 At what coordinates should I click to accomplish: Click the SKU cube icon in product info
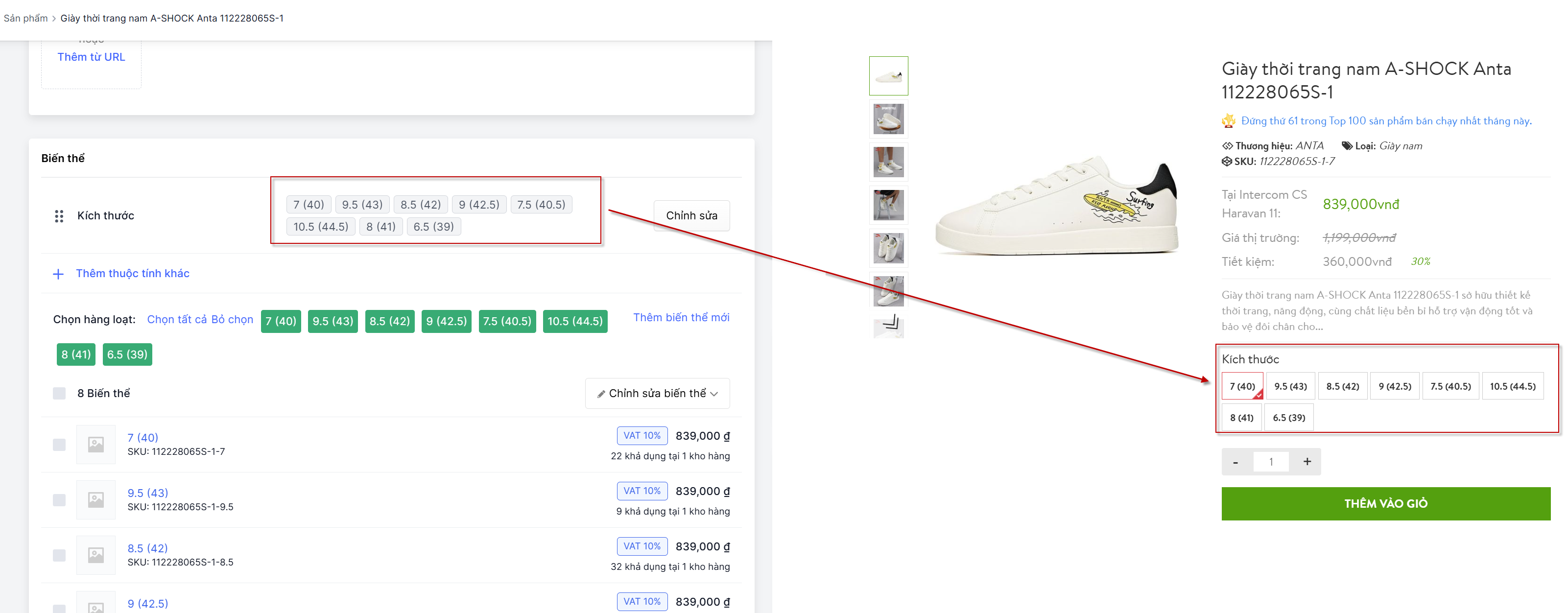click(x=1227, y=161)
